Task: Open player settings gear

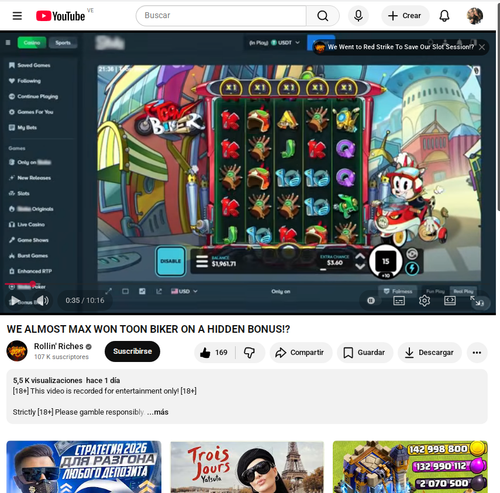Action: [424, 301]
